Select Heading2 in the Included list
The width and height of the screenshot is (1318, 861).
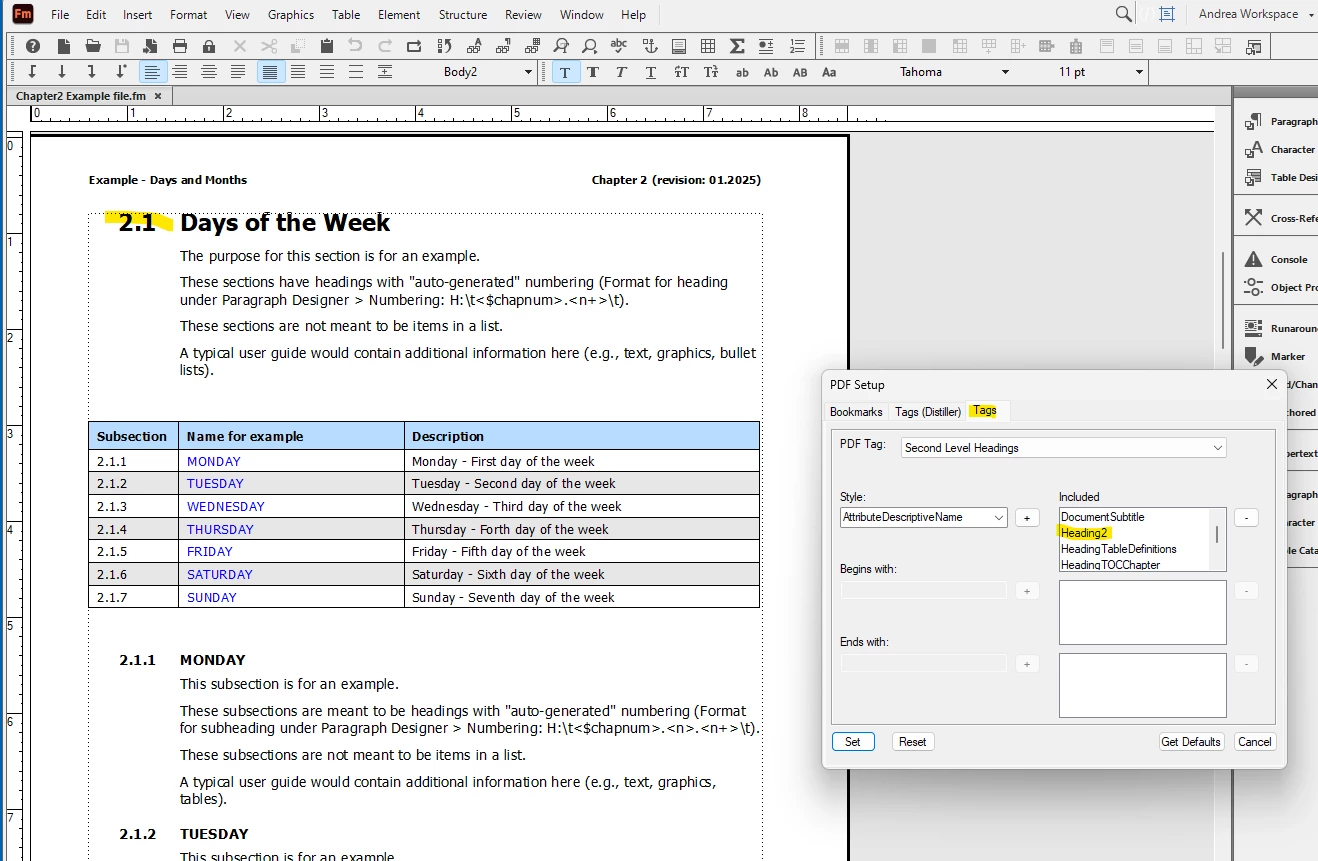pos(1084,533)
